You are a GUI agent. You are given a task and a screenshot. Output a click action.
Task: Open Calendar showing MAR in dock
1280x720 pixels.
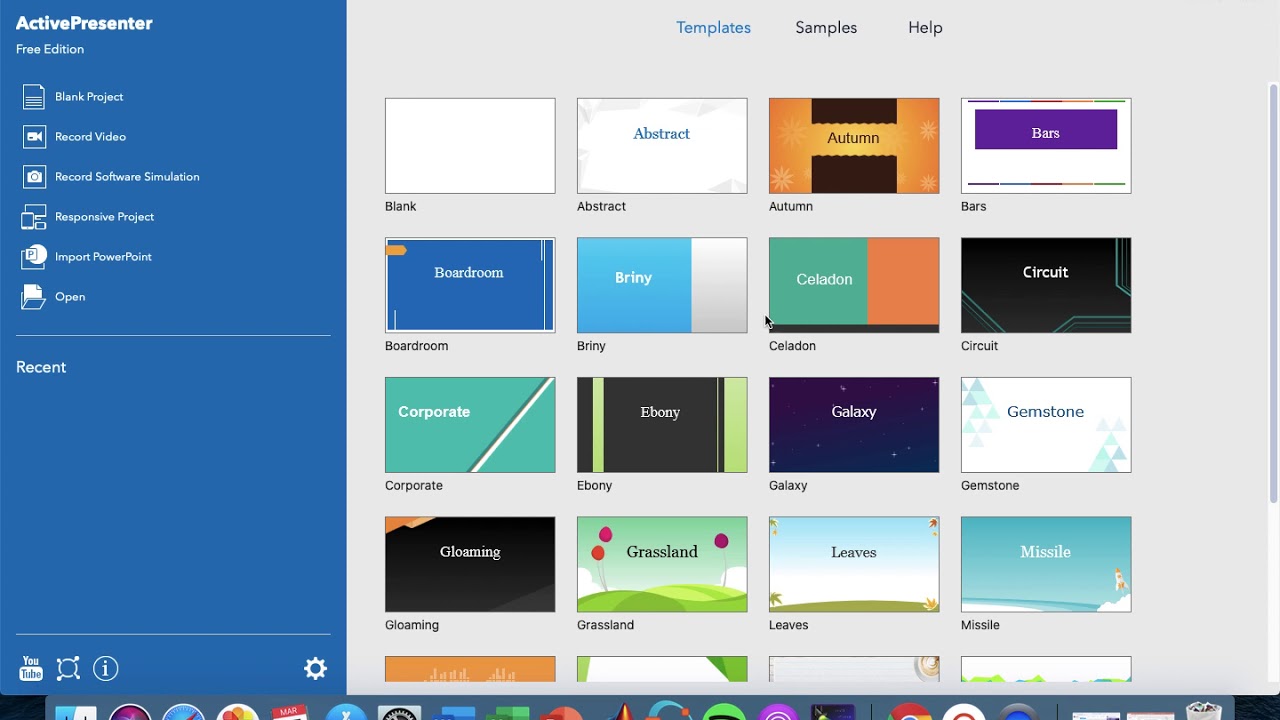tap(290, 712)
